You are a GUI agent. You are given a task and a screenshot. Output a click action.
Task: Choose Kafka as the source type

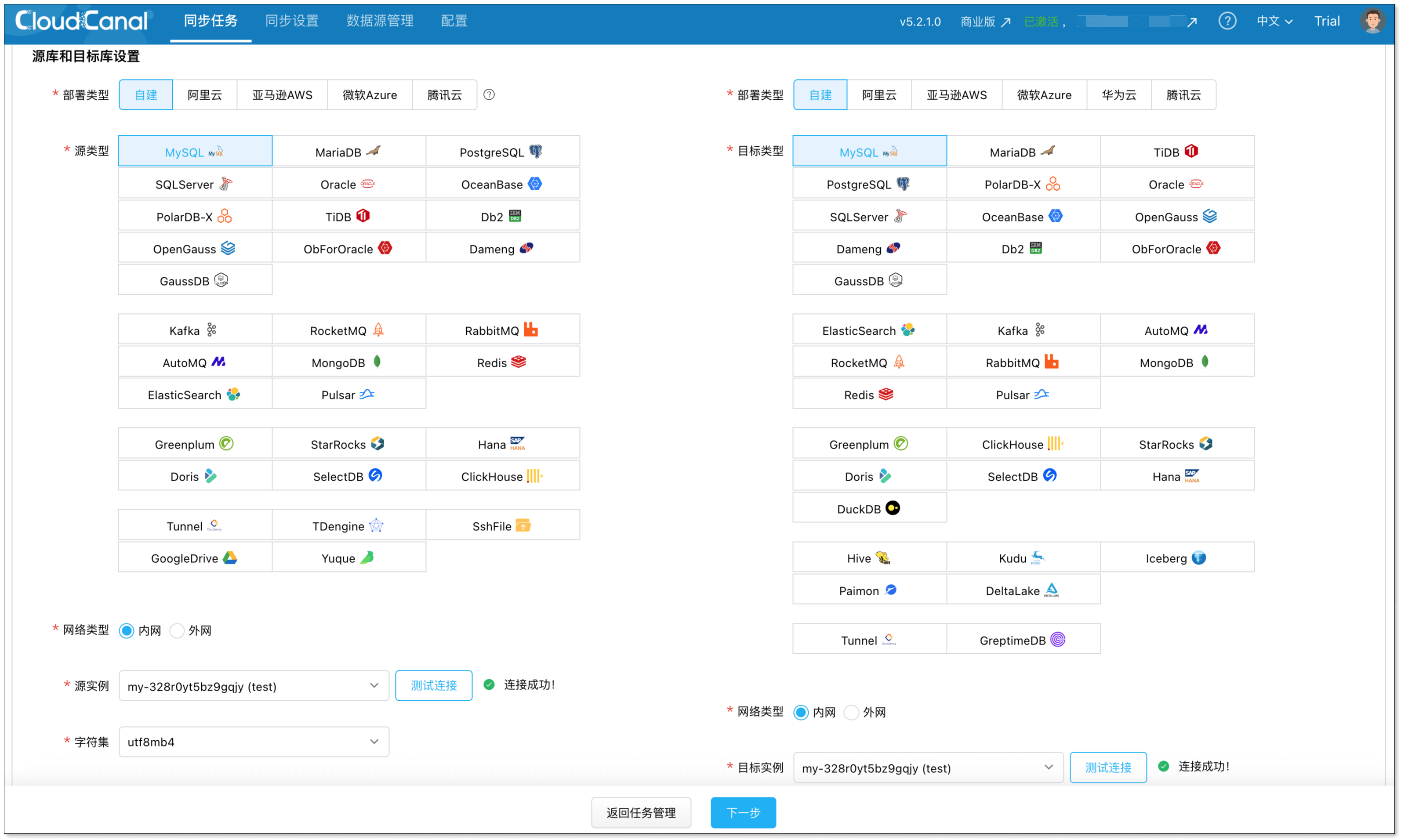click(x=194, y=330)
